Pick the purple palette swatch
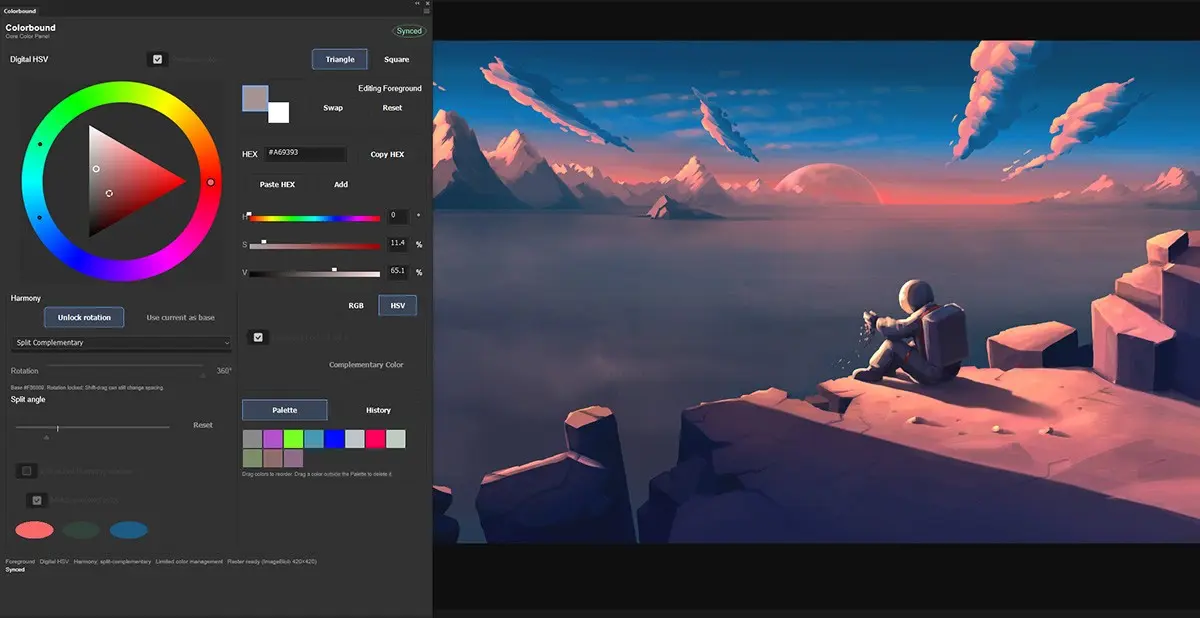The image size is (1200, 618). pos(273,439)
